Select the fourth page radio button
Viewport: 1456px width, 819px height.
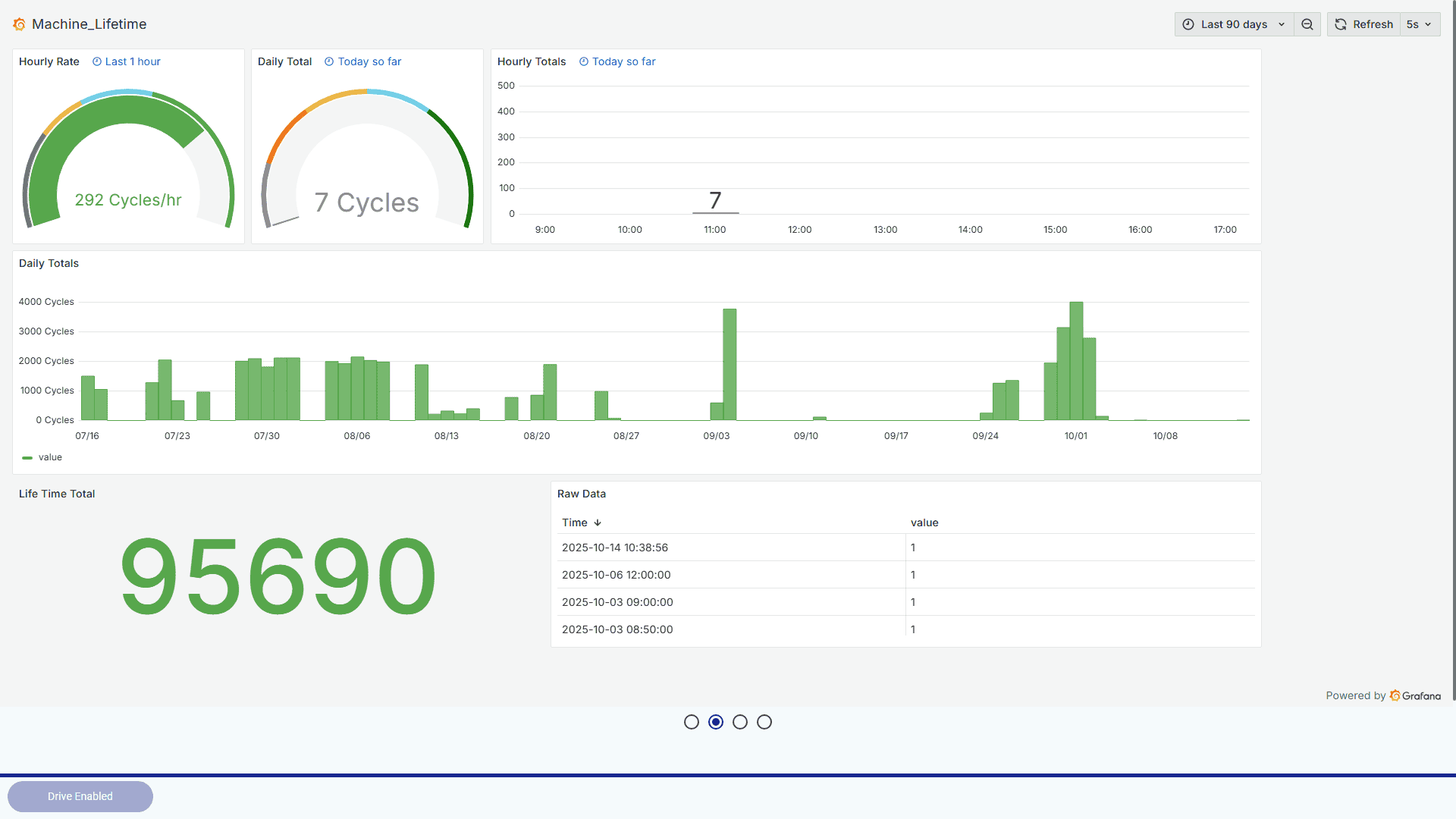pos(764,722)
